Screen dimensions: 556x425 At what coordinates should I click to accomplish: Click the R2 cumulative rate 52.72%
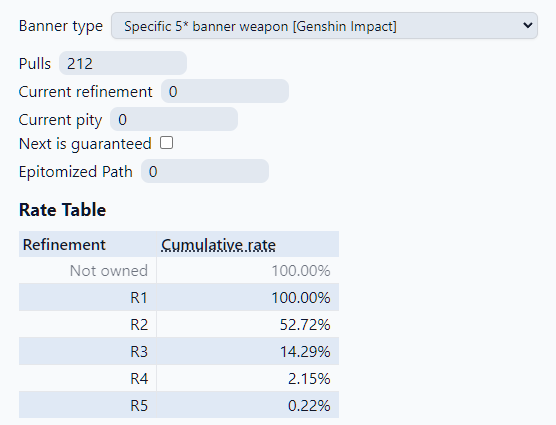click(305, 324)
